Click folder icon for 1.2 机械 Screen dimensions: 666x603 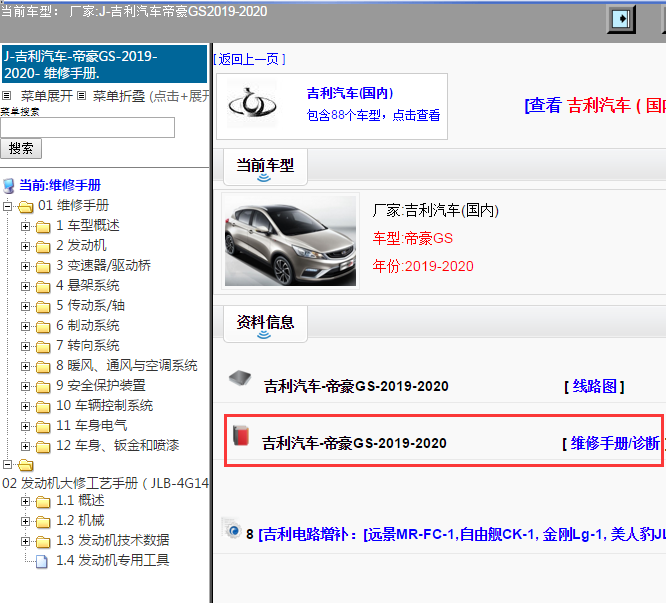43,522
